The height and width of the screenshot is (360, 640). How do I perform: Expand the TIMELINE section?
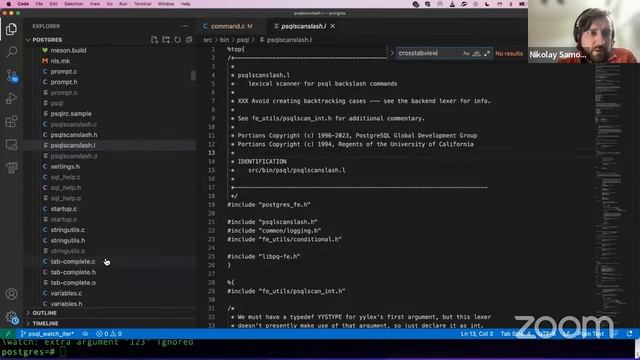(45, 323)
